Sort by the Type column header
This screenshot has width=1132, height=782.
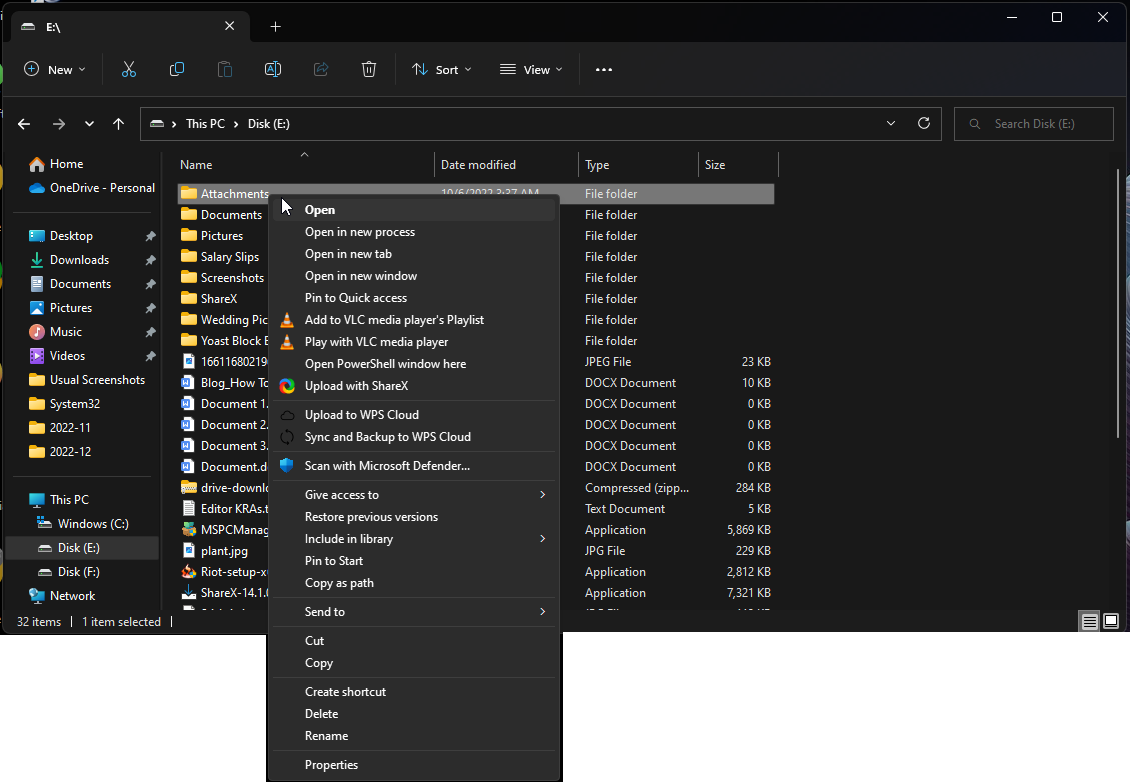[x=638, y=165]
